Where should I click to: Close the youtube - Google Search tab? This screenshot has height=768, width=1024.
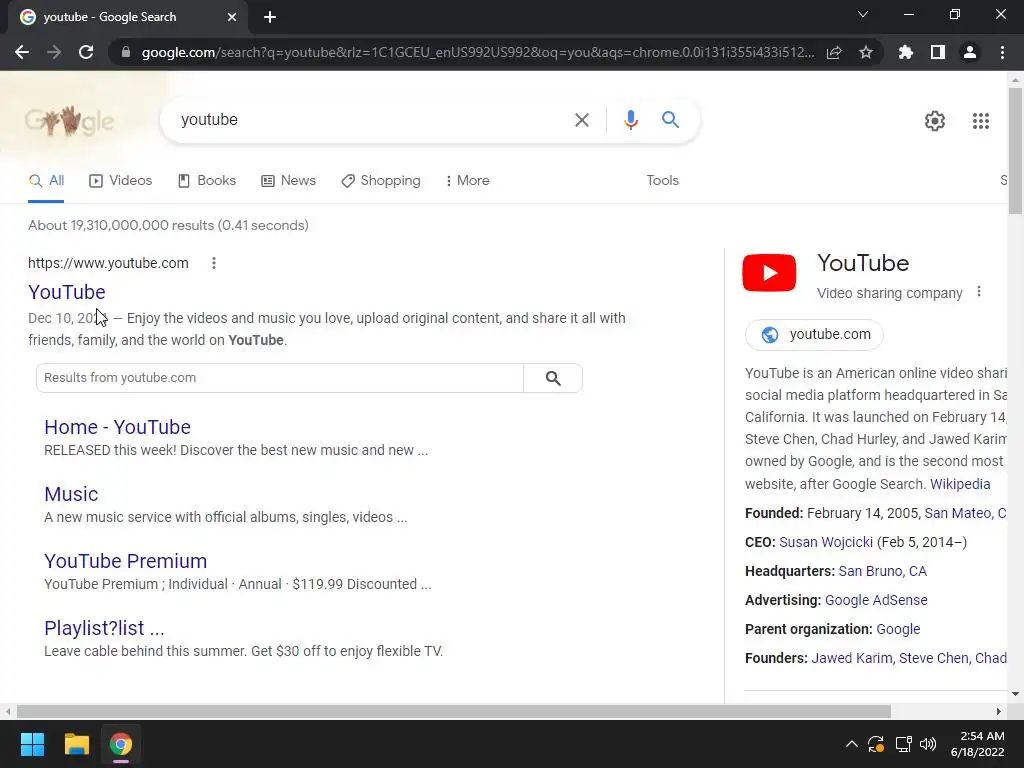pos(232,17)
